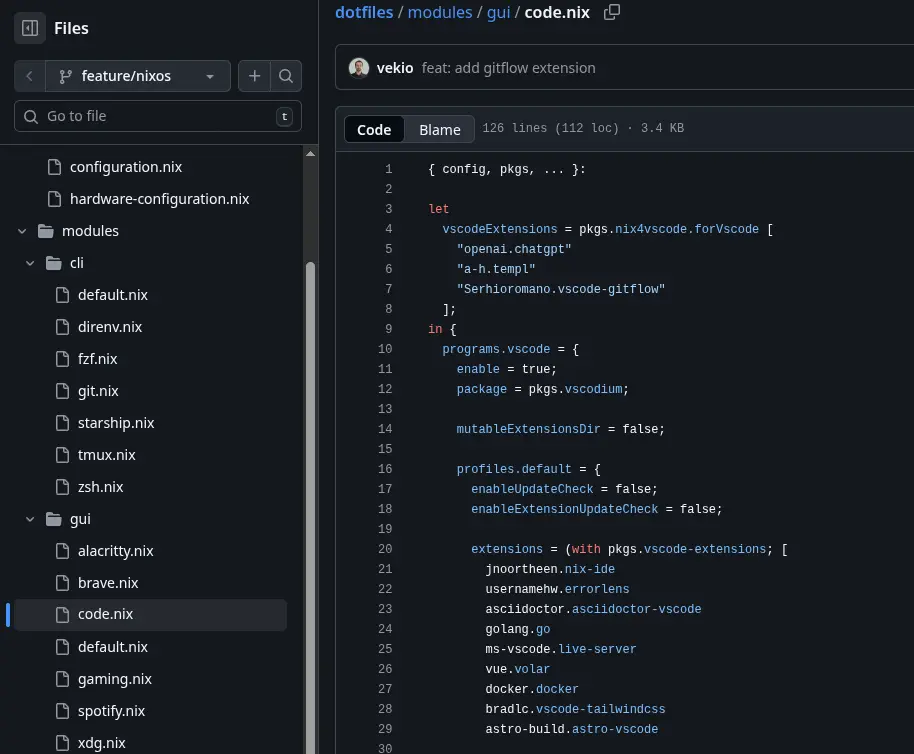
Task: Select spotify.nix in the file tree
Action: [x=113, y=710]
